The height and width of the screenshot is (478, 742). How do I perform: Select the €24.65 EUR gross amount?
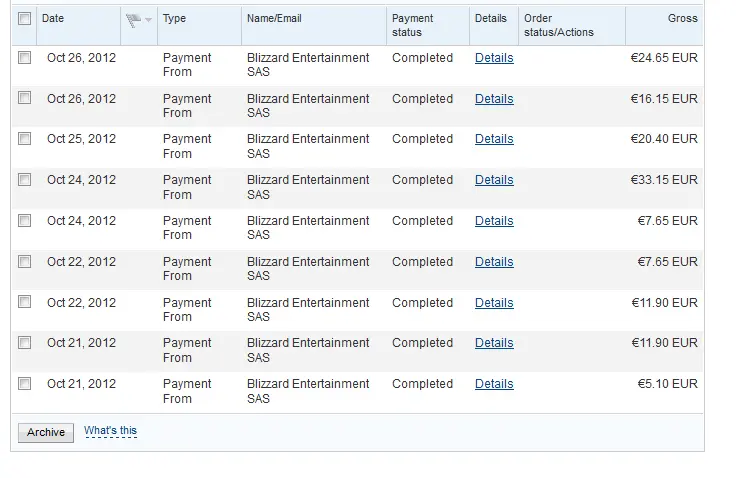click(664, 58)
